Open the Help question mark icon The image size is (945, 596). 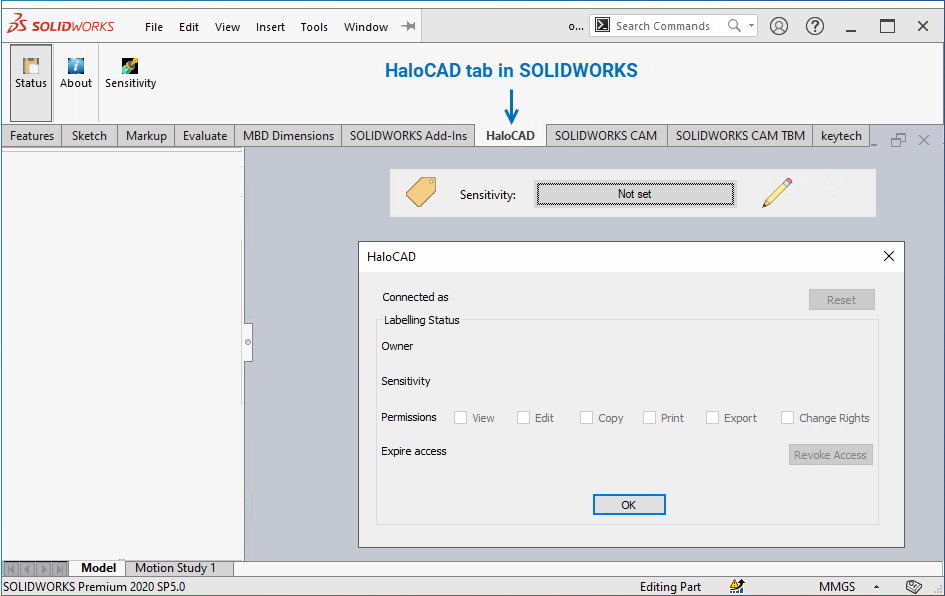coord(815,26)
